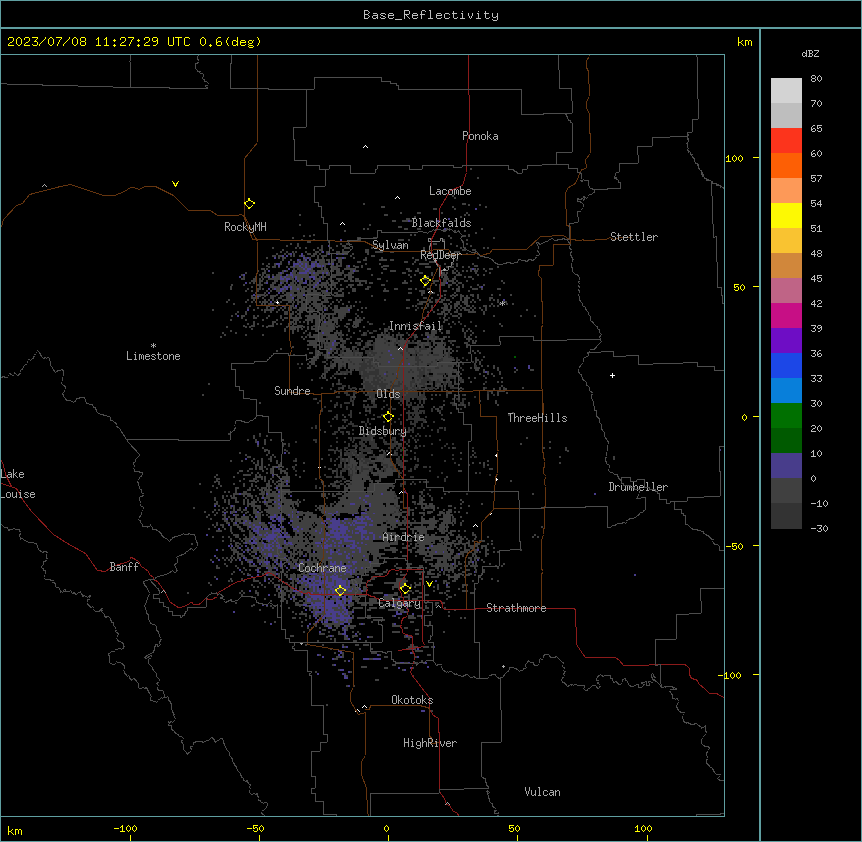This screenshot has height=842, width=862.
Task: Select the Olds town label
Action: point(388,394)
